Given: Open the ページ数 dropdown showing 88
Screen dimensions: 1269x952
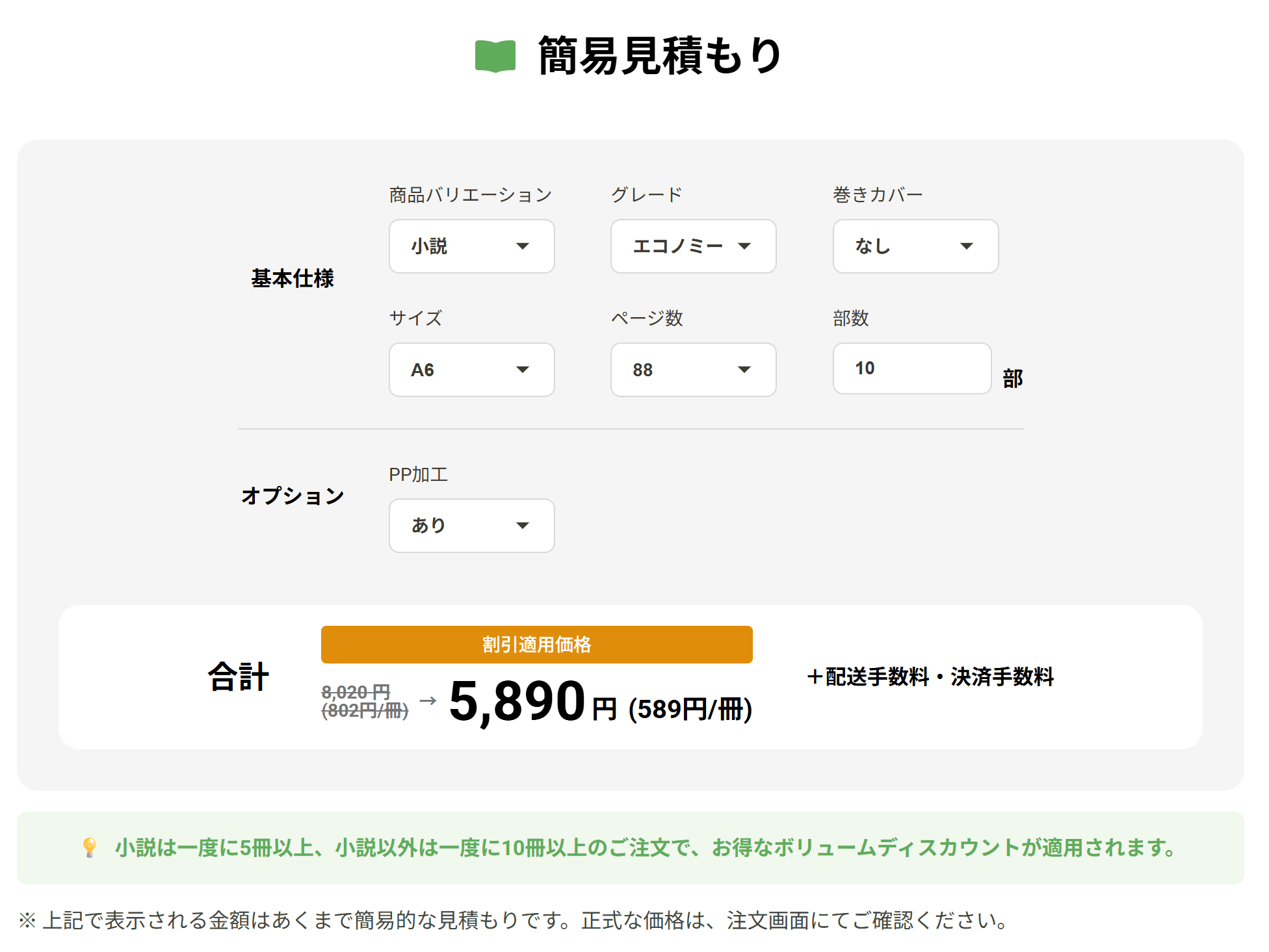Looking at the screenshot, I should pyautogui.click(x=692, y=370).
